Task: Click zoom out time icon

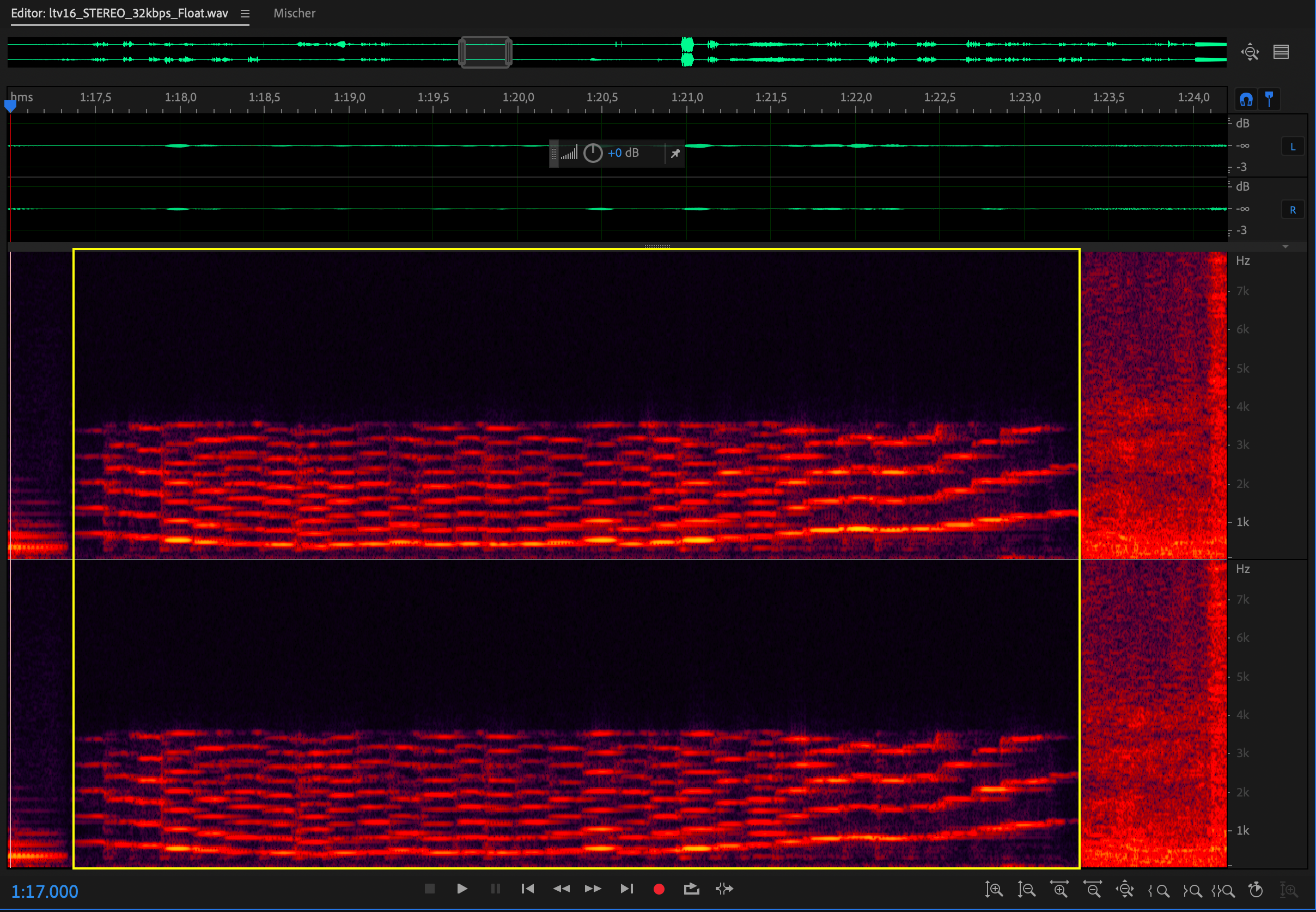Action: [1092, 889]
